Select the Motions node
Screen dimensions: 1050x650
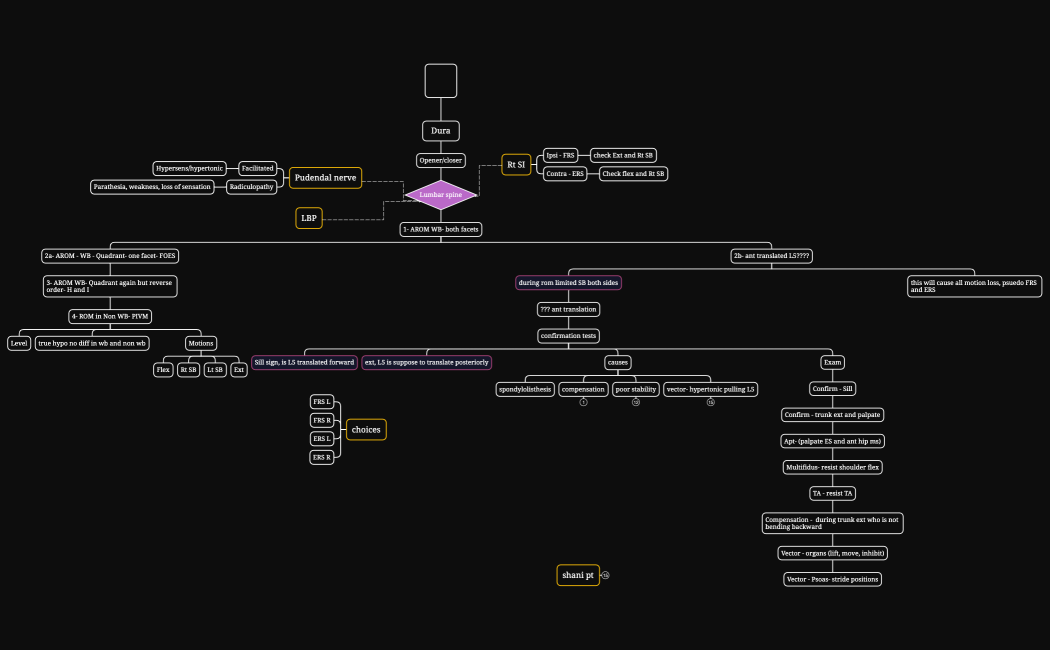click(x=201, y=342)
